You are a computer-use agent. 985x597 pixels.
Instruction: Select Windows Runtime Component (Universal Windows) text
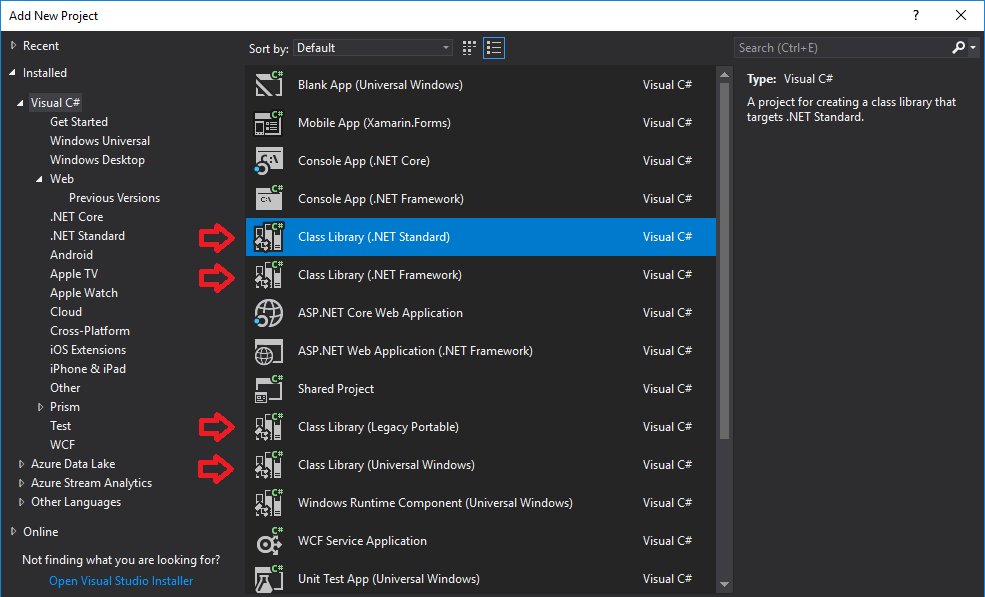coord(435,503)
